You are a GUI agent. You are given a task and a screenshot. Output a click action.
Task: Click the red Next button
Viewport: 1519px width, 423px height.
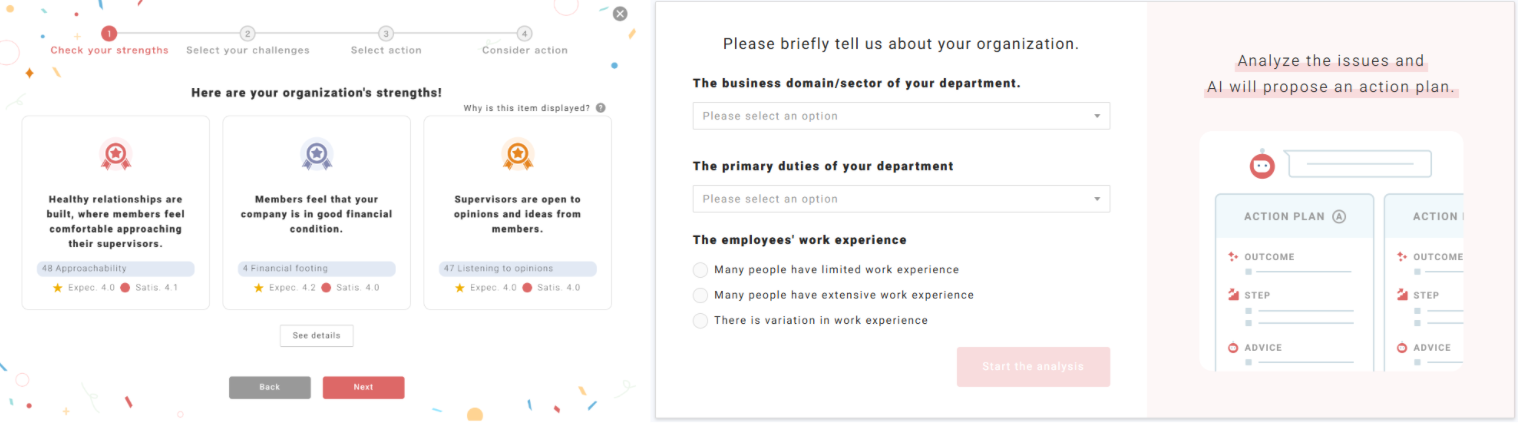coord(363,387)
